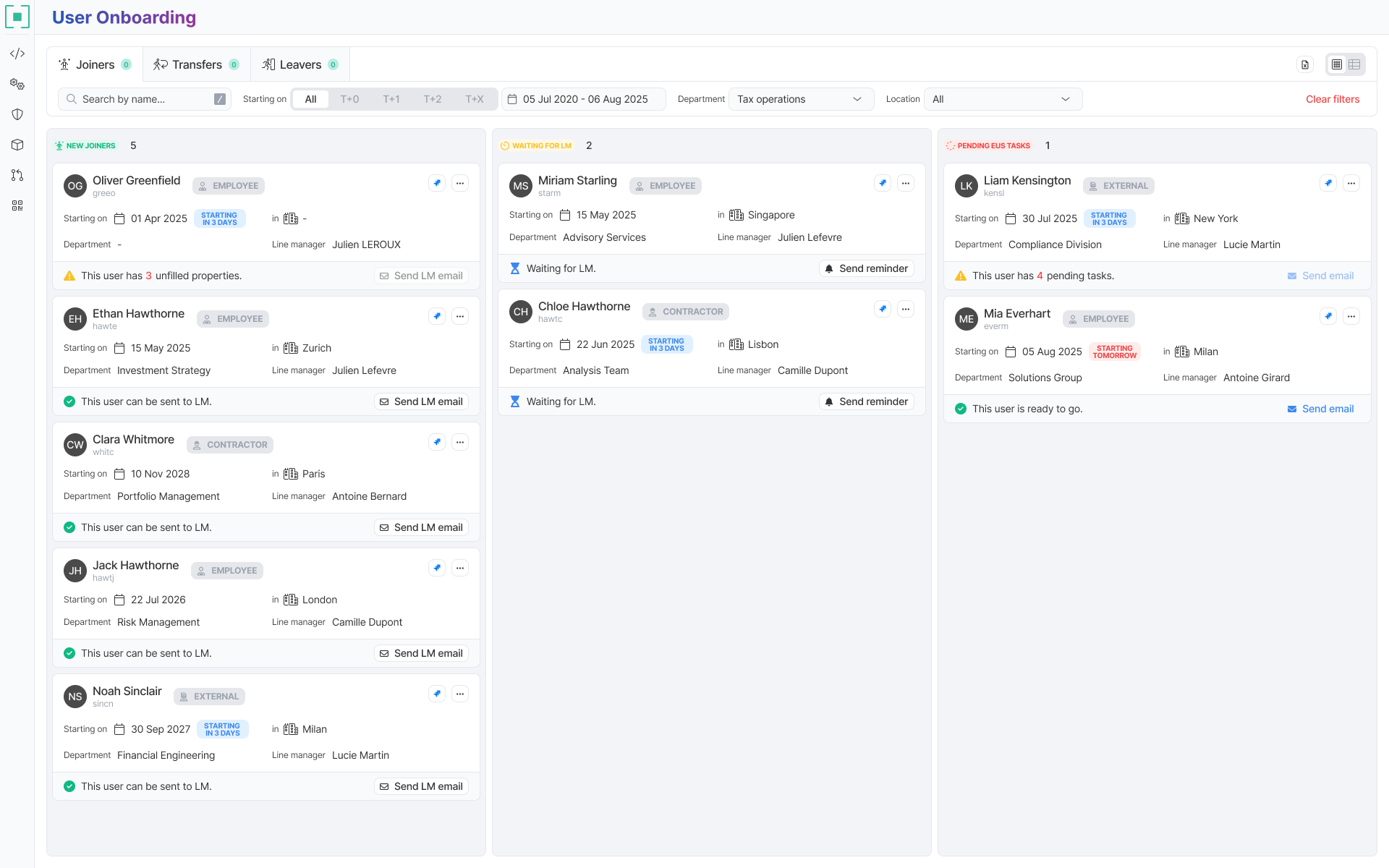Open the code icon in left sidebar
Viewport: 1389px width, 868px height.
coord(17,54)
